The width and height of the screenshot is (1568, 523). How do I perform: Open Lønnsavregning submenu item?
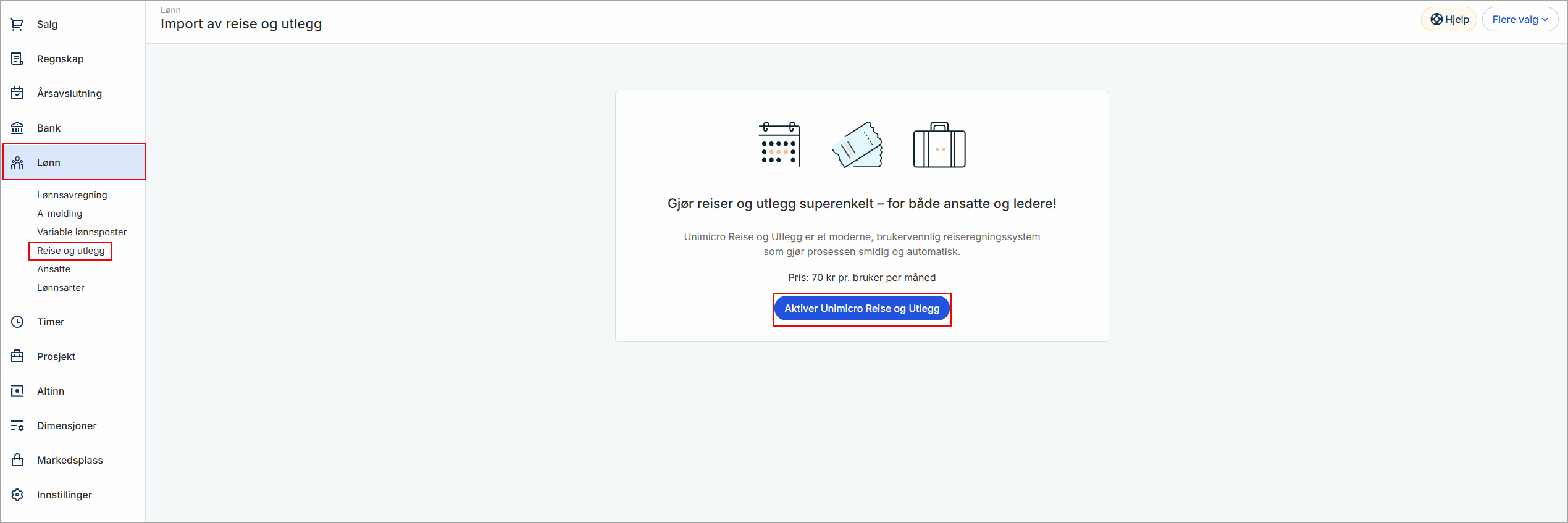(72, 195)
